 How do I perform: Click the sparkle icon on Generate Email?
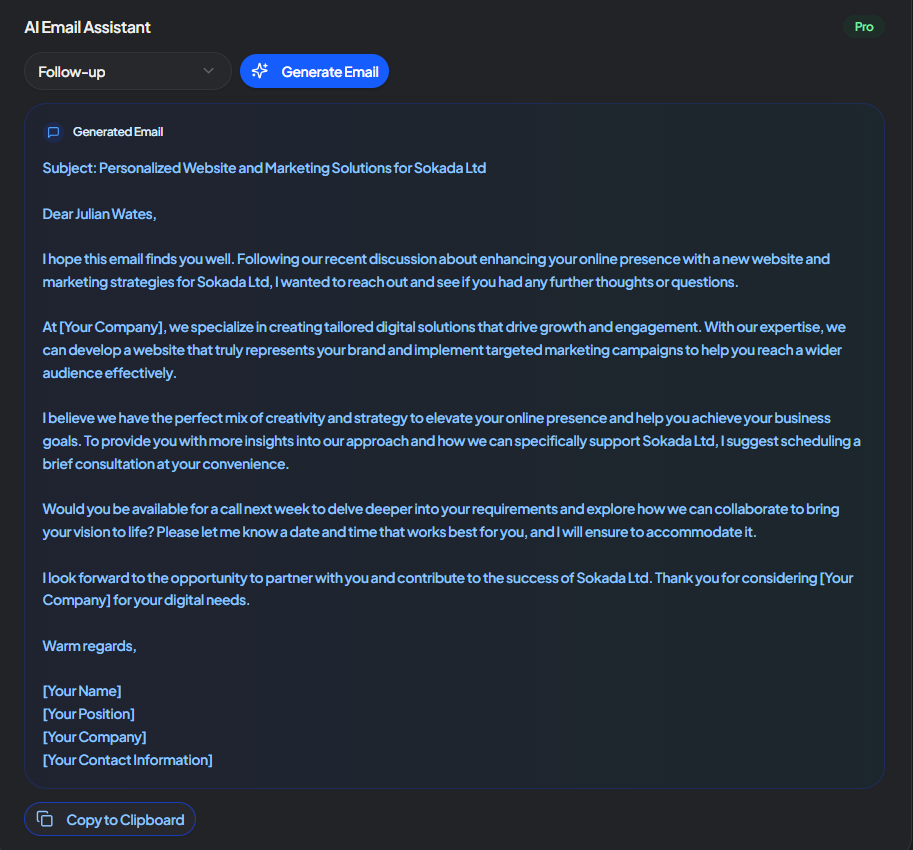pos(260,71)
